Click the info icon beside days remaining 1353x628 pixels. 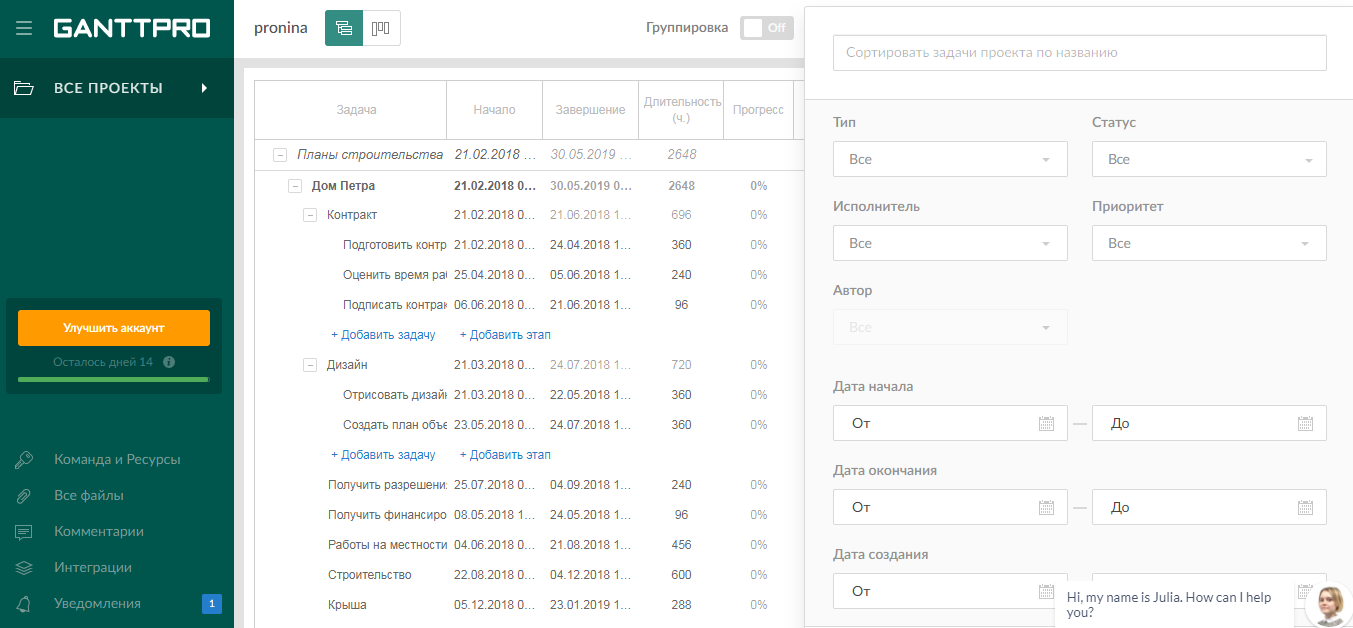pos(169,362)
